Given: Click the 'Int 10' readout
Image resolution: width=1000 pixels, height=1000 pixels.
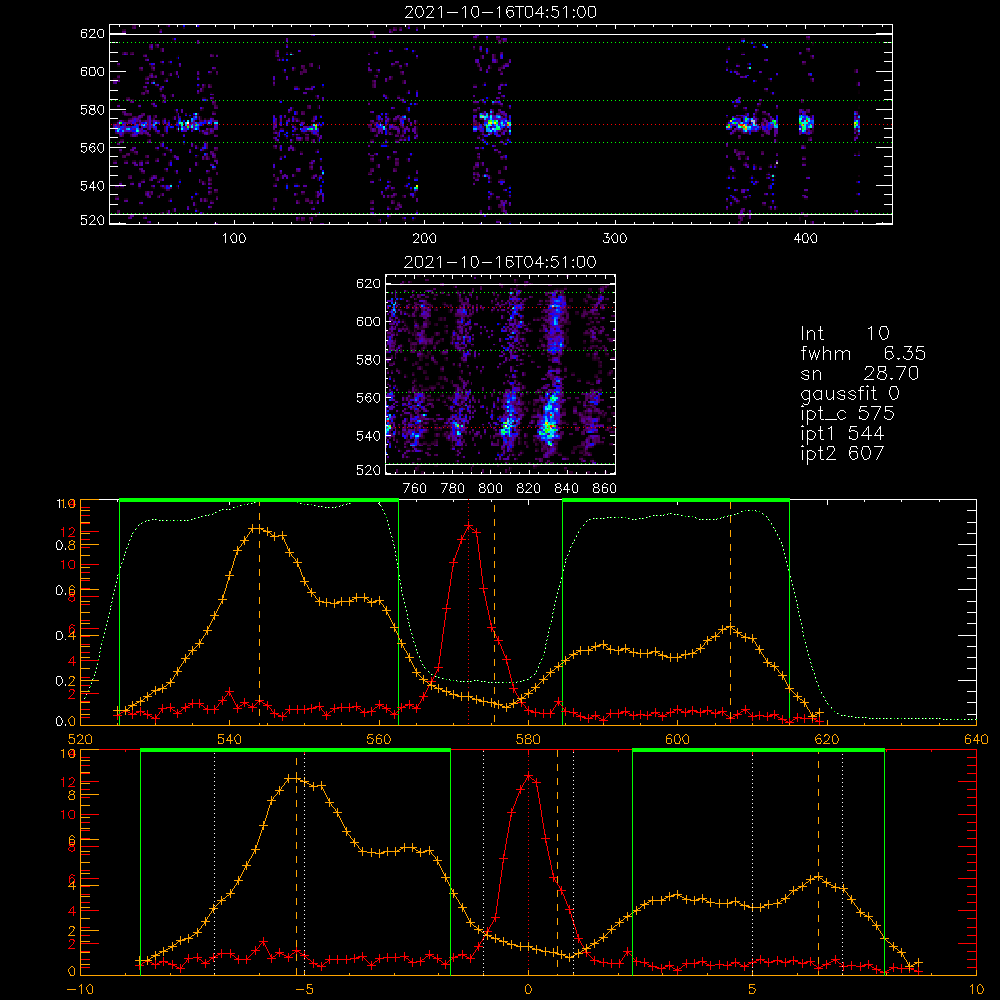Looking at the screenshot, I should pyautogui.click(x=845, y=333).
